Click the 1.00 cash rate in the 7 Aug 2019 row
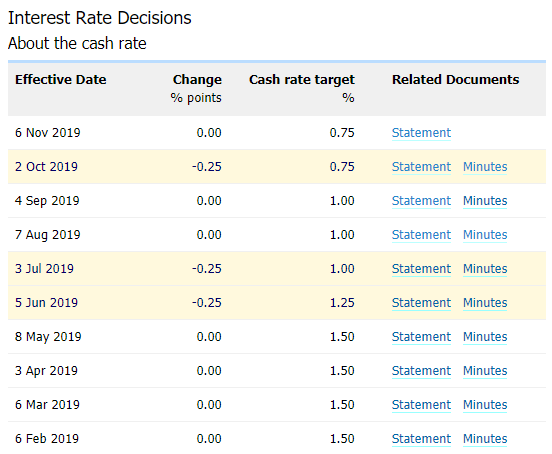552x454 pixels. [342, 235]
